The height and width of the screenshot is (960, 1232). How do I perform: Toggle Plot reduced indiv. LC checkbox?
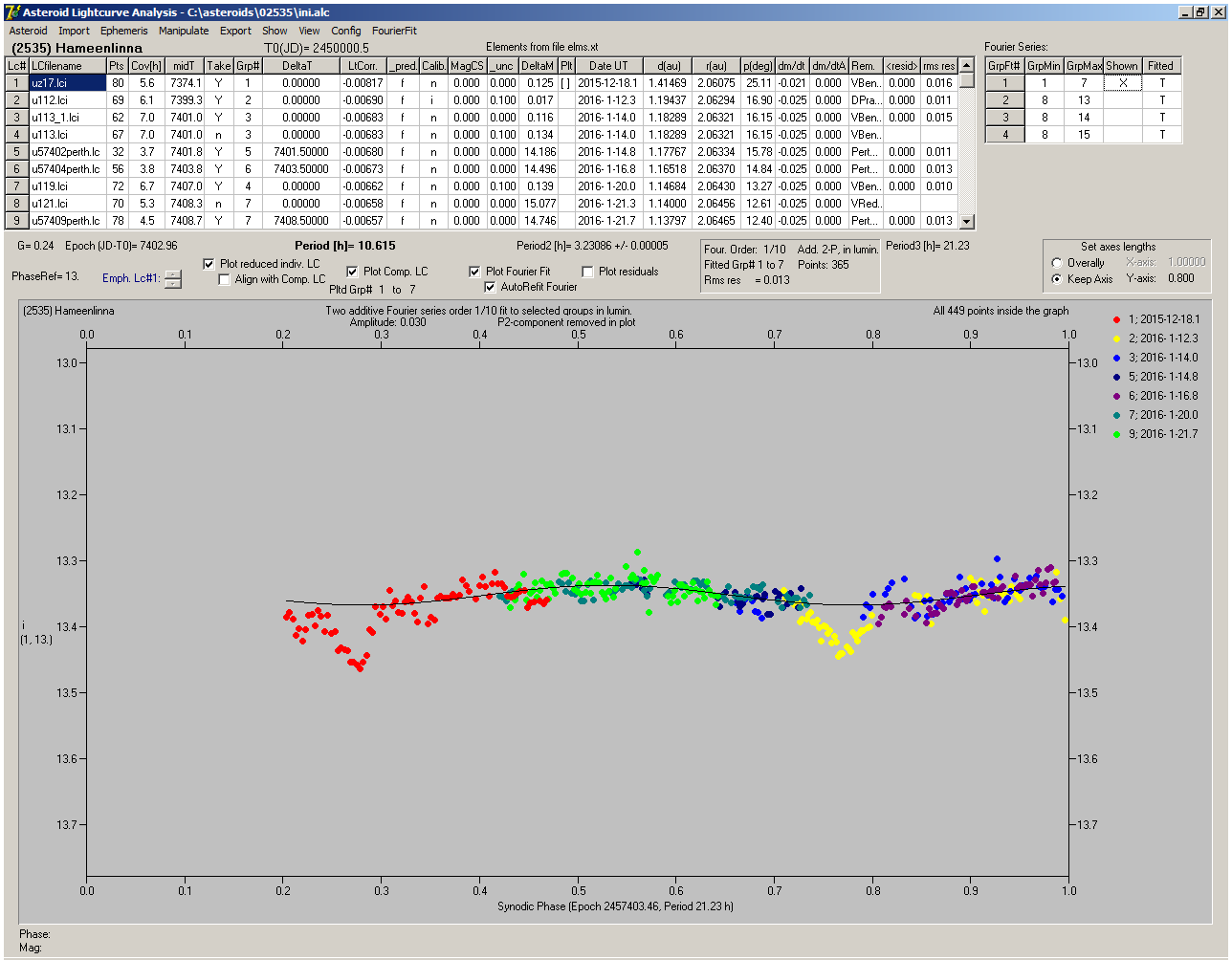click(209, 264)
